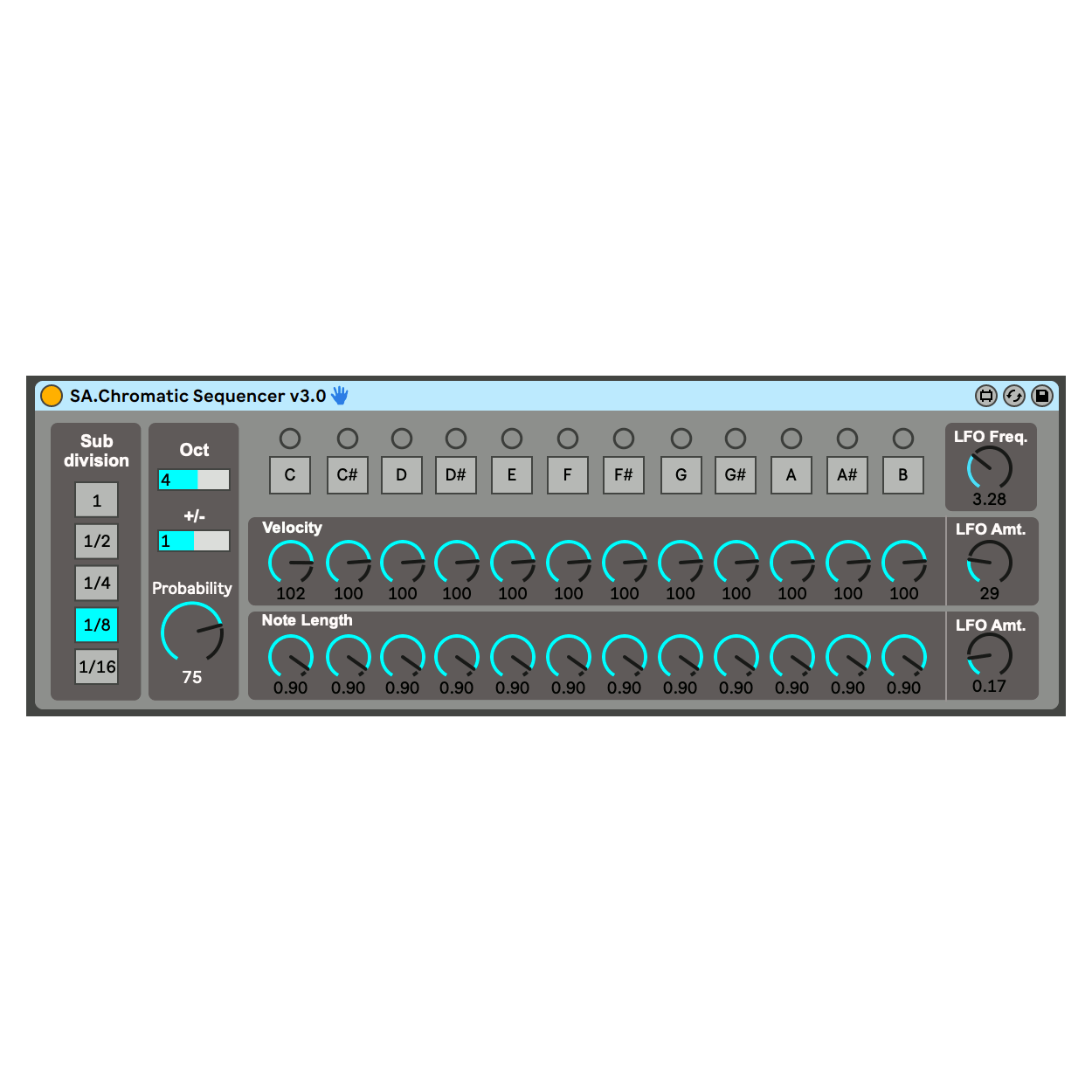This screenshot has height=1092, width=1092.
Task: Click the indicator circle above the B key
Action: (x=903, y=439)
